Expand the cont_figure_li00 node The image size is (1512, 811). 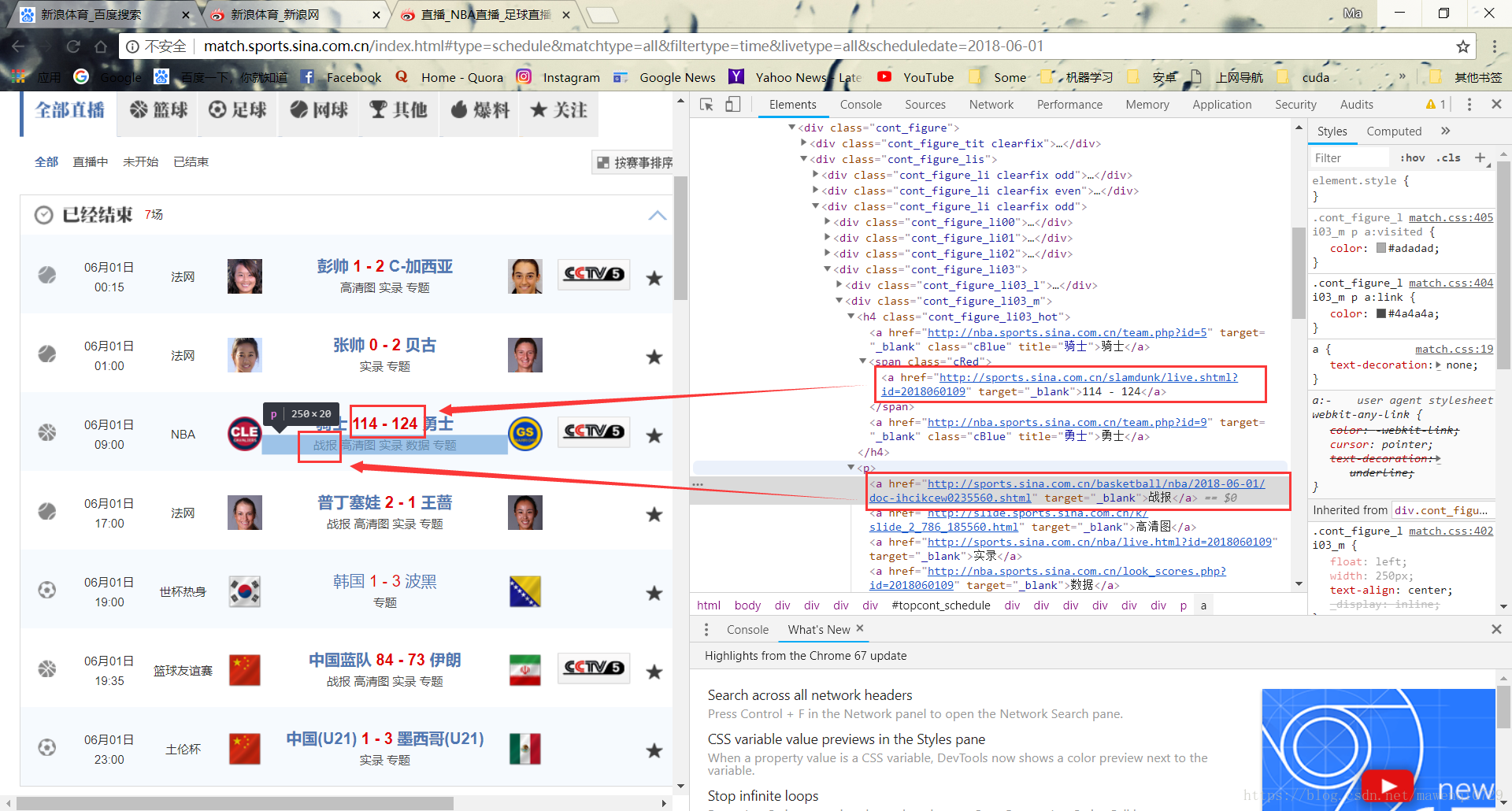[828, 222]
